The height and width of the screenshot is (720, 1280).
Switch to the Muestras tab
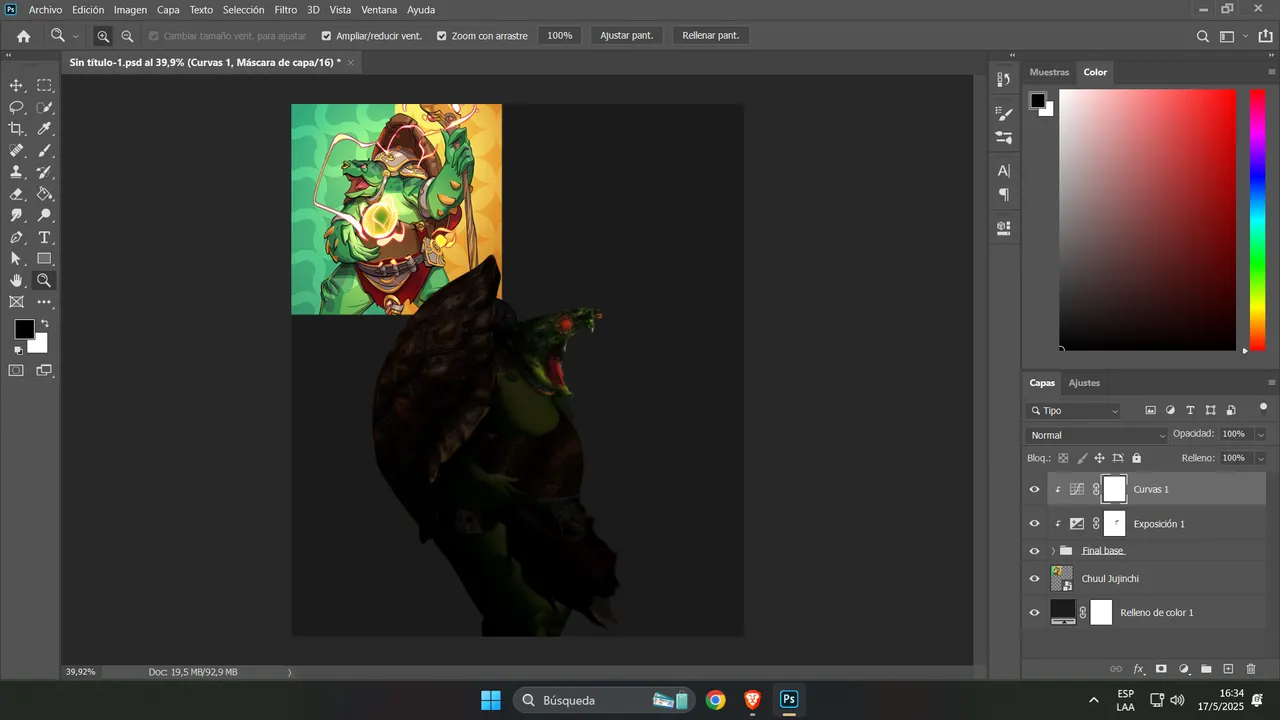click(x=1049, y=72)
